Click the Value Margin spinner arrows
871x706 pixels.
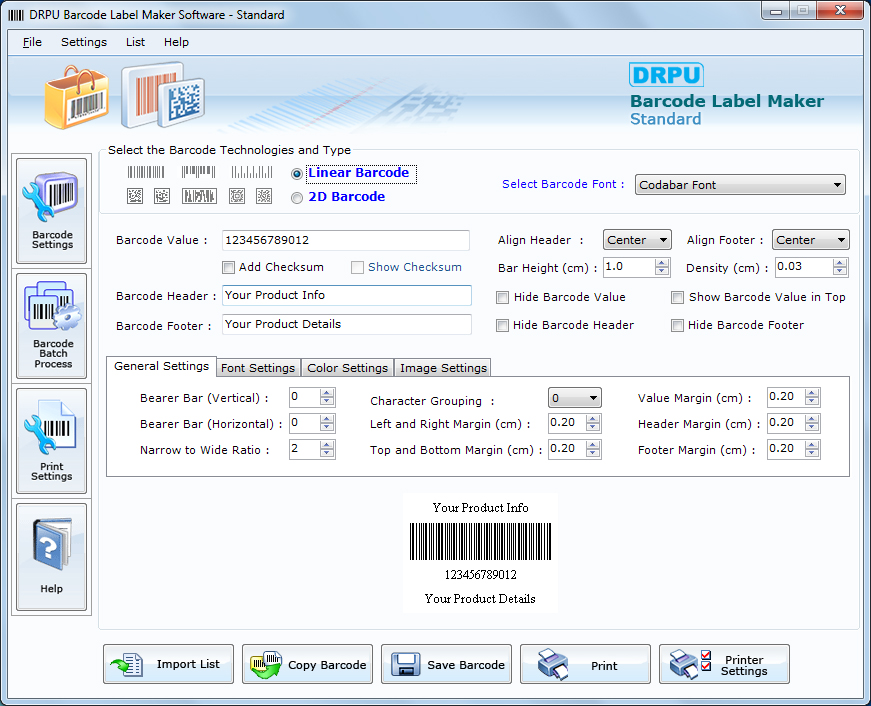tap(812, 397)
